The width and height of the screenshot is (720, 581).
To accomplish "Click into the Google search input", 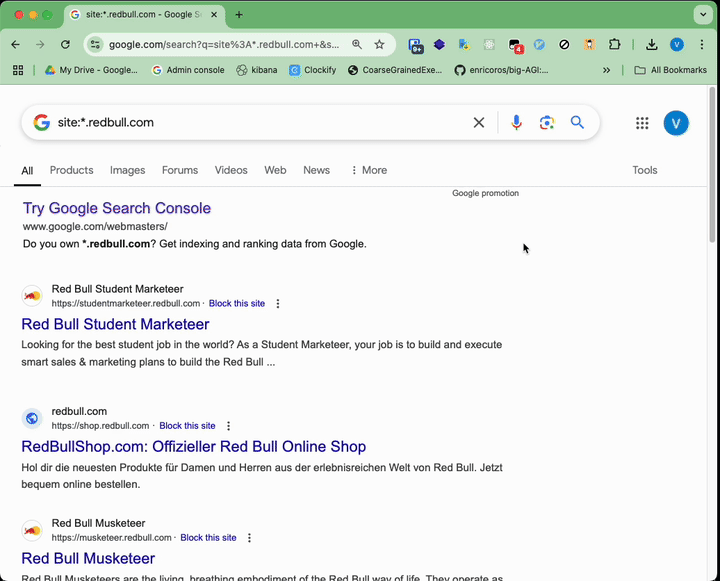I will coord(262,123).
